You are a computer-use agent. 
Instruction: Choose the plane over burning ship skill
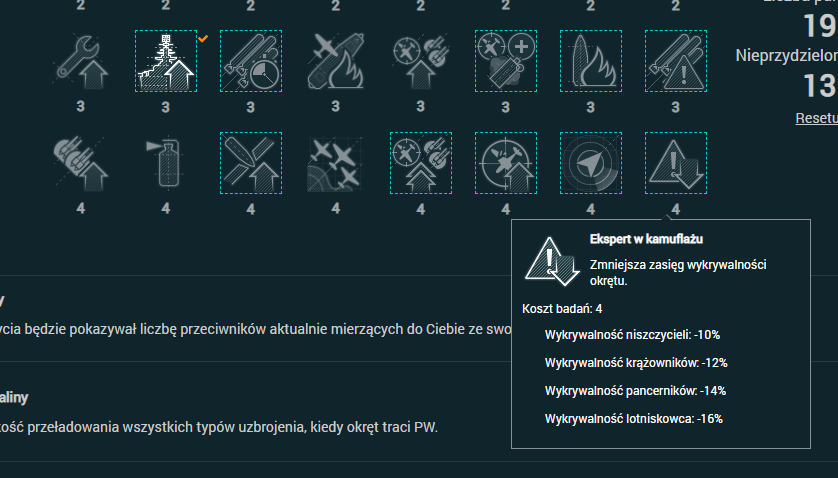pos(336,61)
